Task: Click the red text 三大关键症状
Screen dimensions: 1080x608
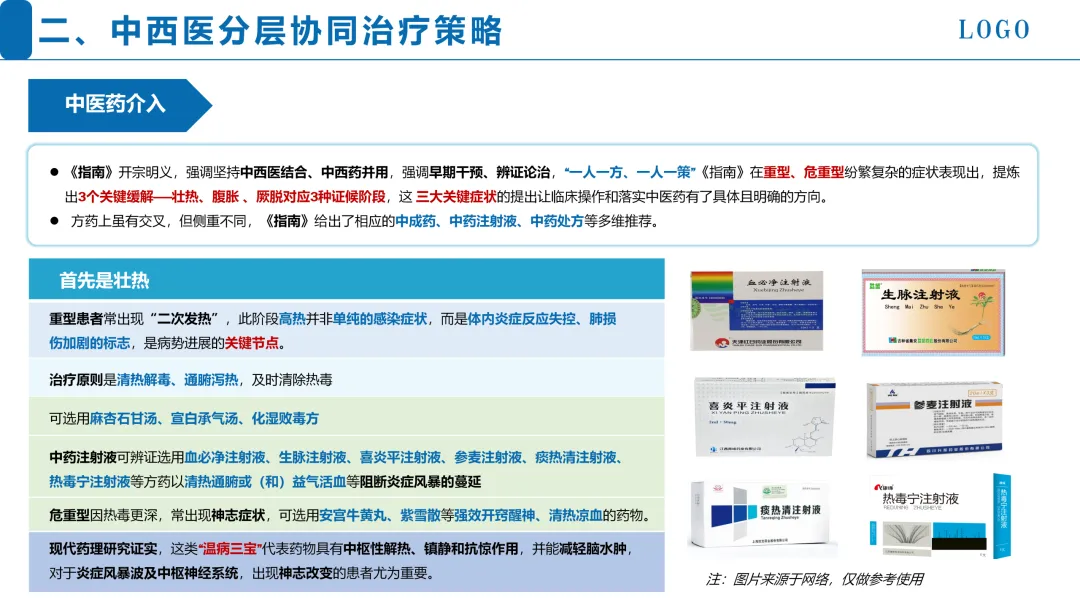Action: pos(455,196)
